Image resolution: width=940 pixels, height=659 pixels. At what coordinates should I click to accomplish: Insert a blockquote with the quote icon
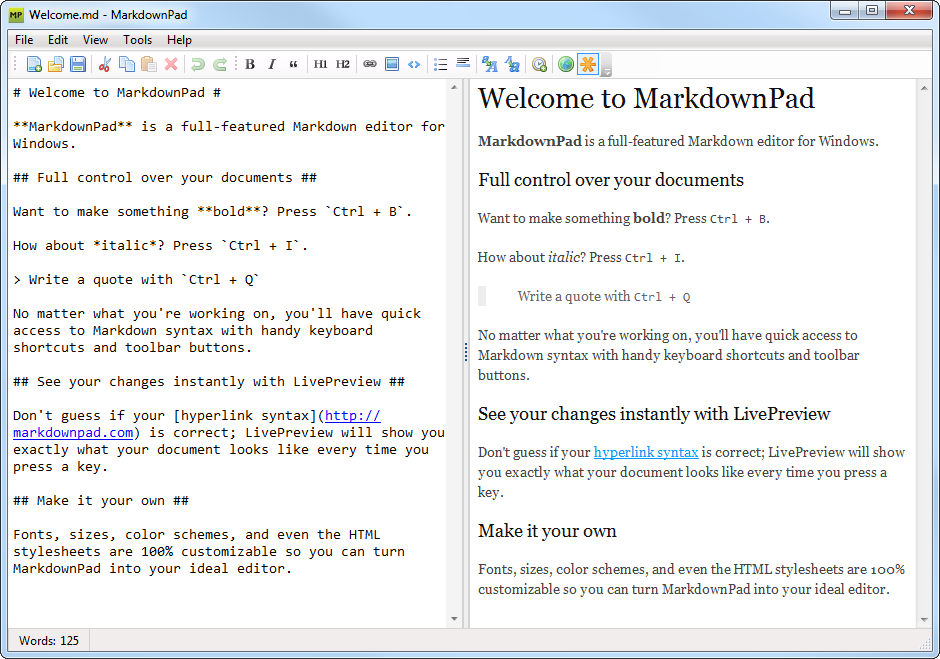(294, 64)
